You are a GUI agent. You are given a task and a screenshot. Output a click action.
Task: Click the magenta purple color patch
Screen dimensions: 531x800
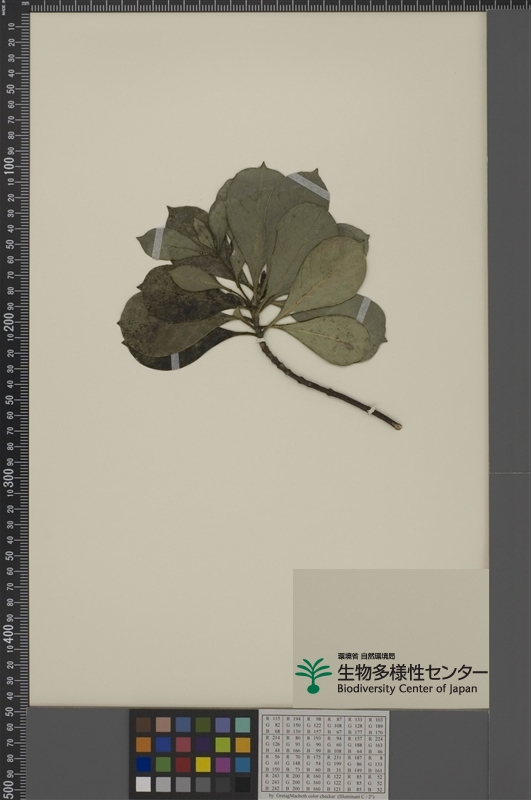223,764
